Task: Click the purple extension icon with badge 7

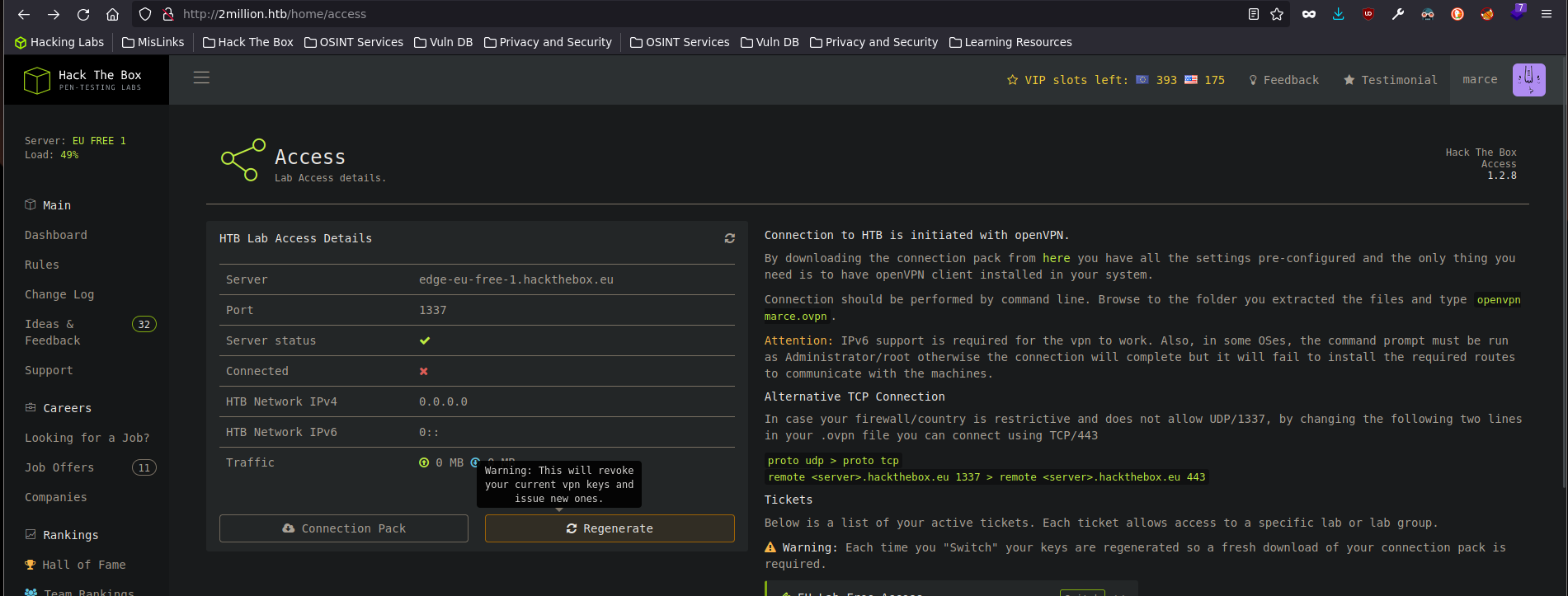Action: pyautogui.click(x=1518, y=12)
